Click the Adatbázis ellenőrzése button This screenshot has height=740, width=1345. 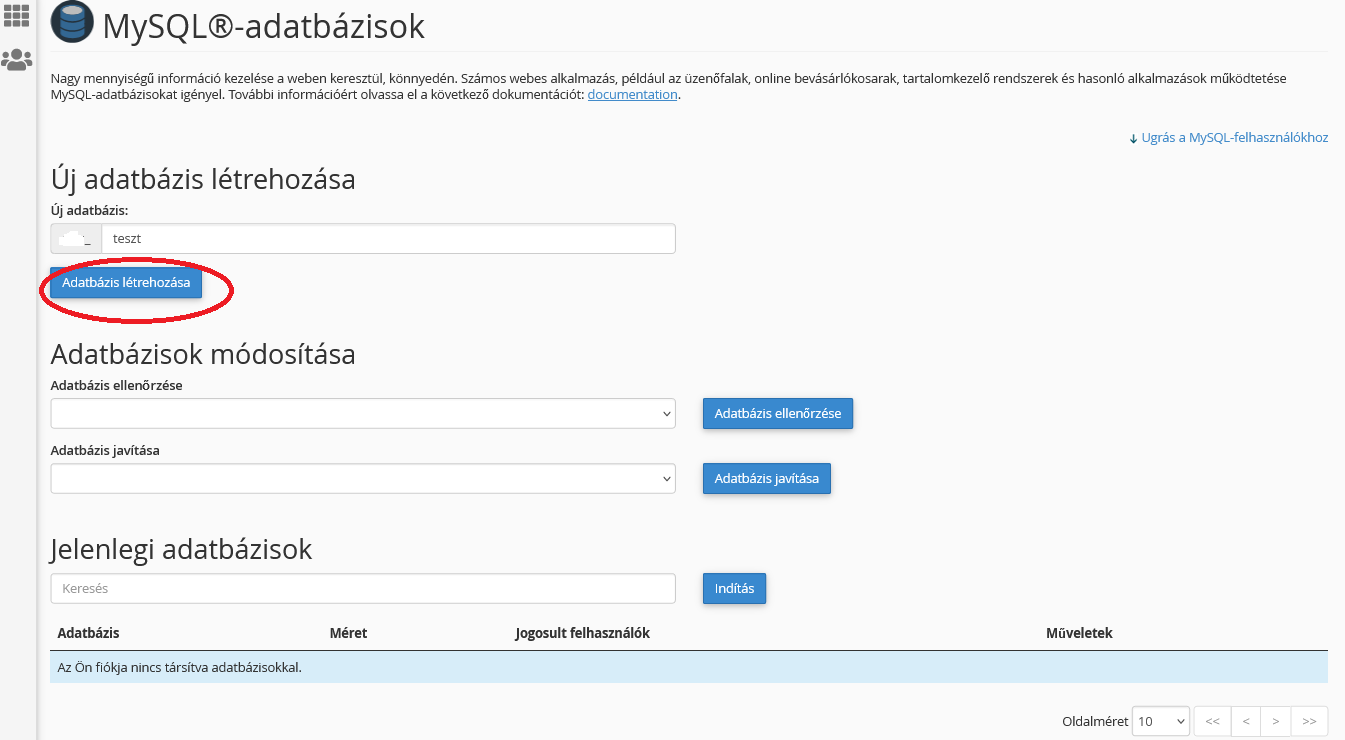[x=778, y=413]
